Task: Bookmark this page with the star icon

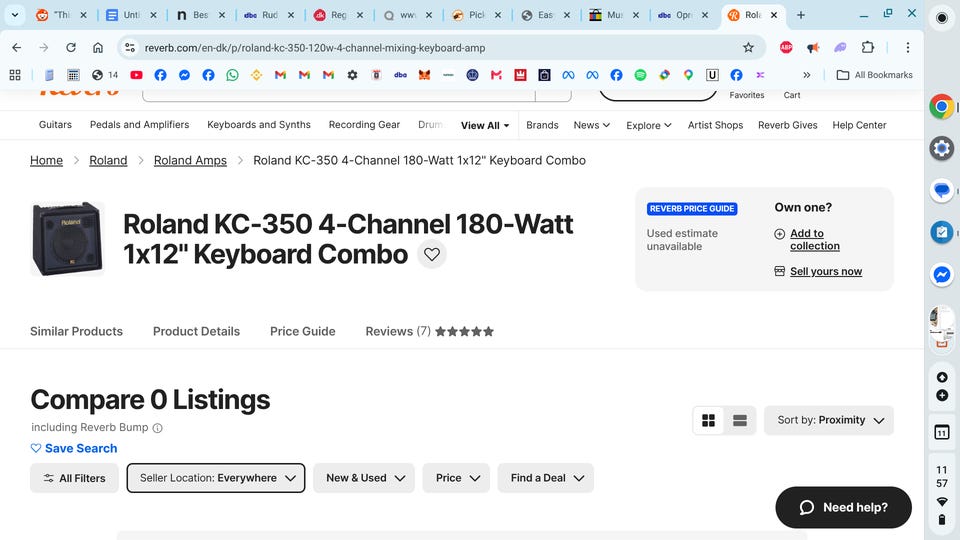Action: pyautogui.click(x=748, y=47)
